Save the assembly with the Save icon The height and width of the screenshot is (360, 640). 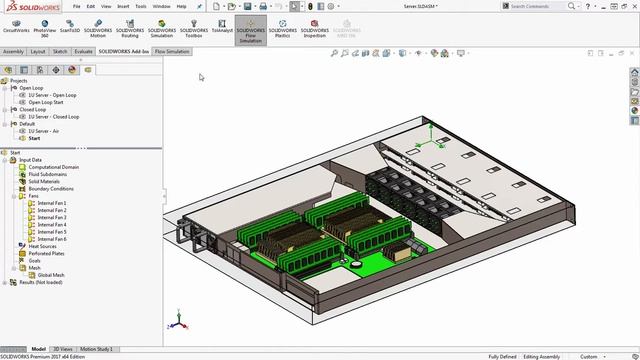pyautogui.click(x=247, y=6)
